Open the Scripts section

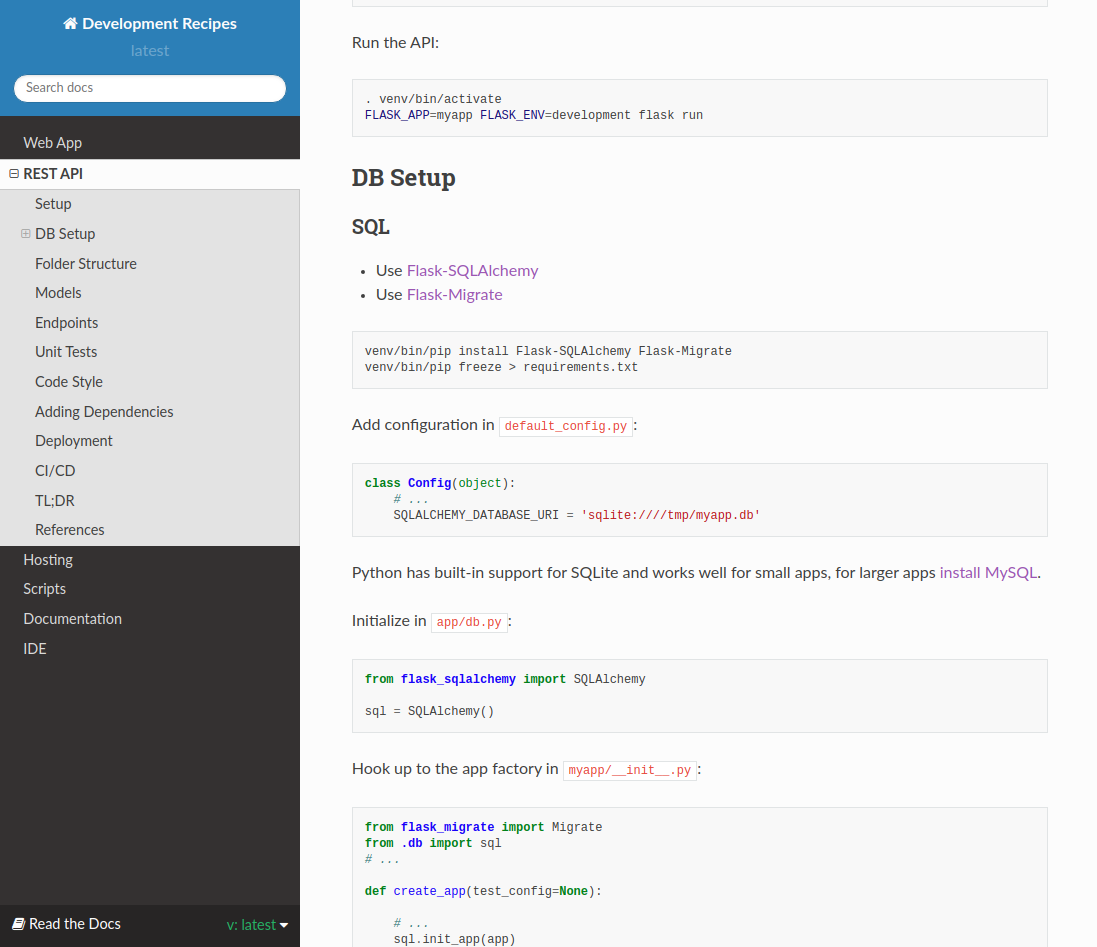45,589
